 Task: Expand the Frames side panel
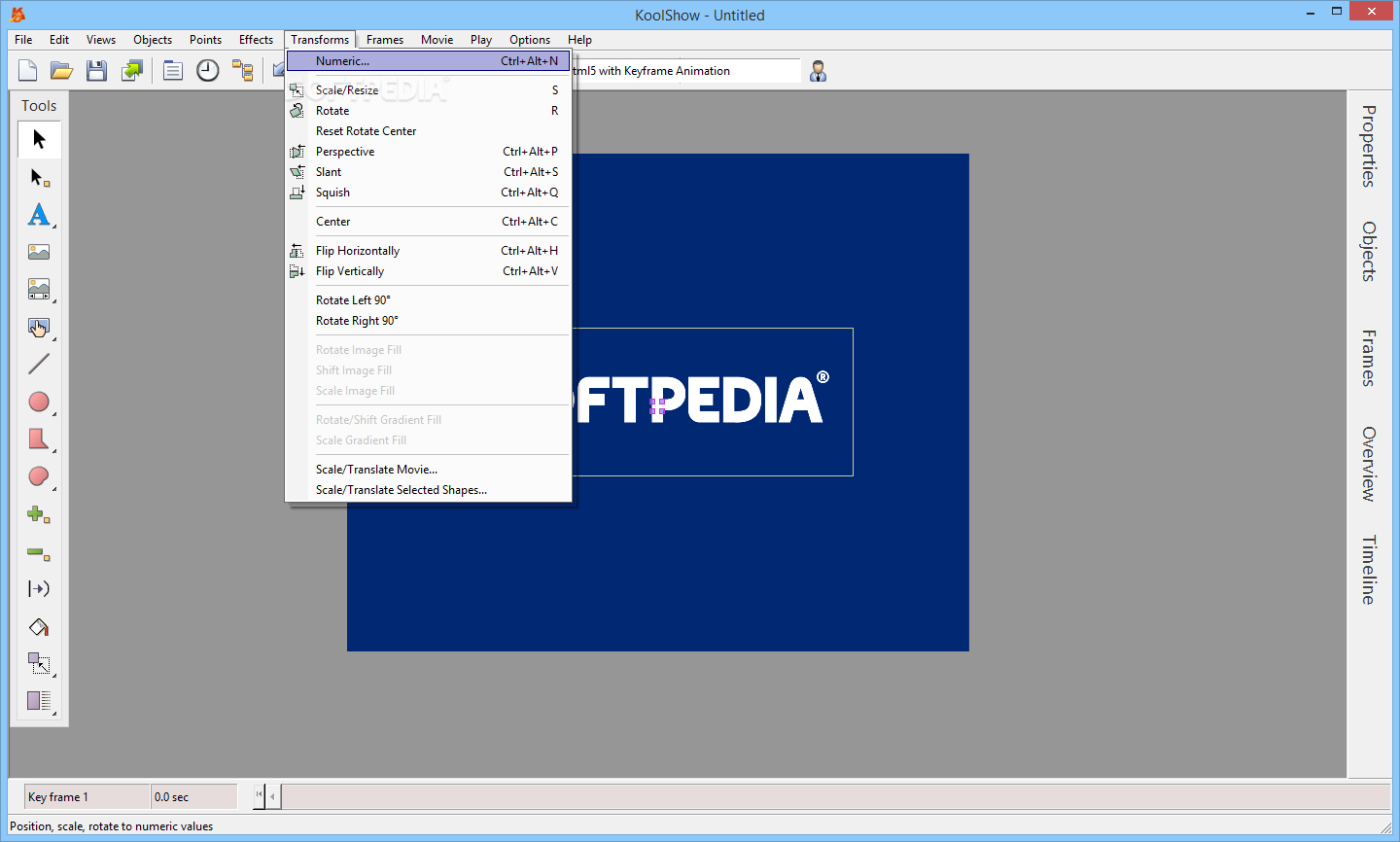pyautogui.click(x=1369, y=358)
